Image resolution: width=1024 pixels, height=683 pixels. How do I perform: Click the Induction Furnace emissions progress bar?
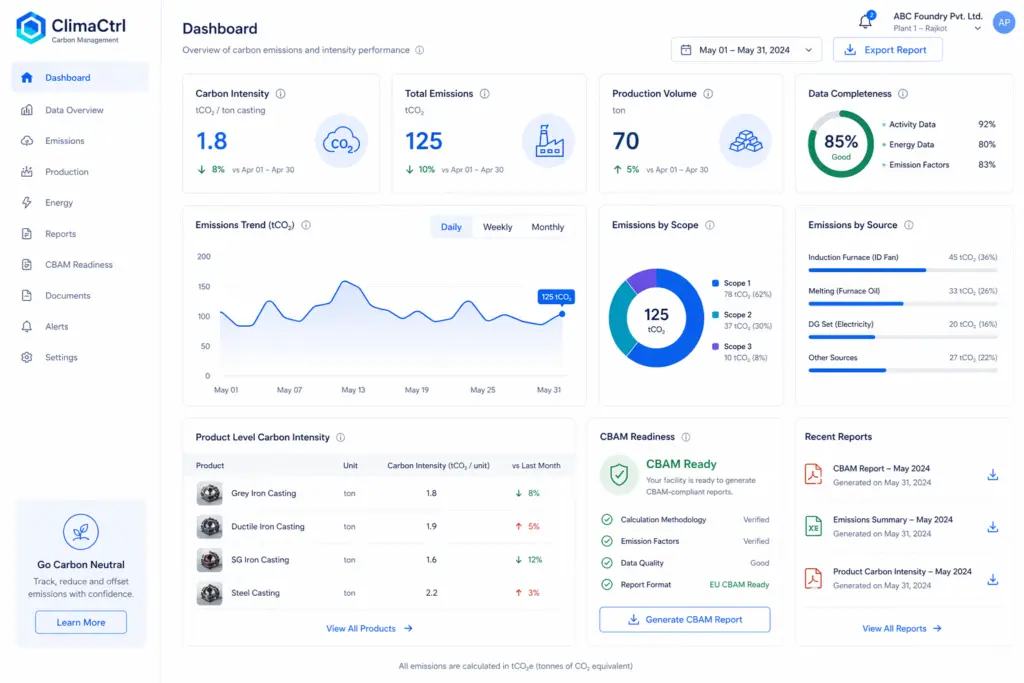tap(903, 270)
